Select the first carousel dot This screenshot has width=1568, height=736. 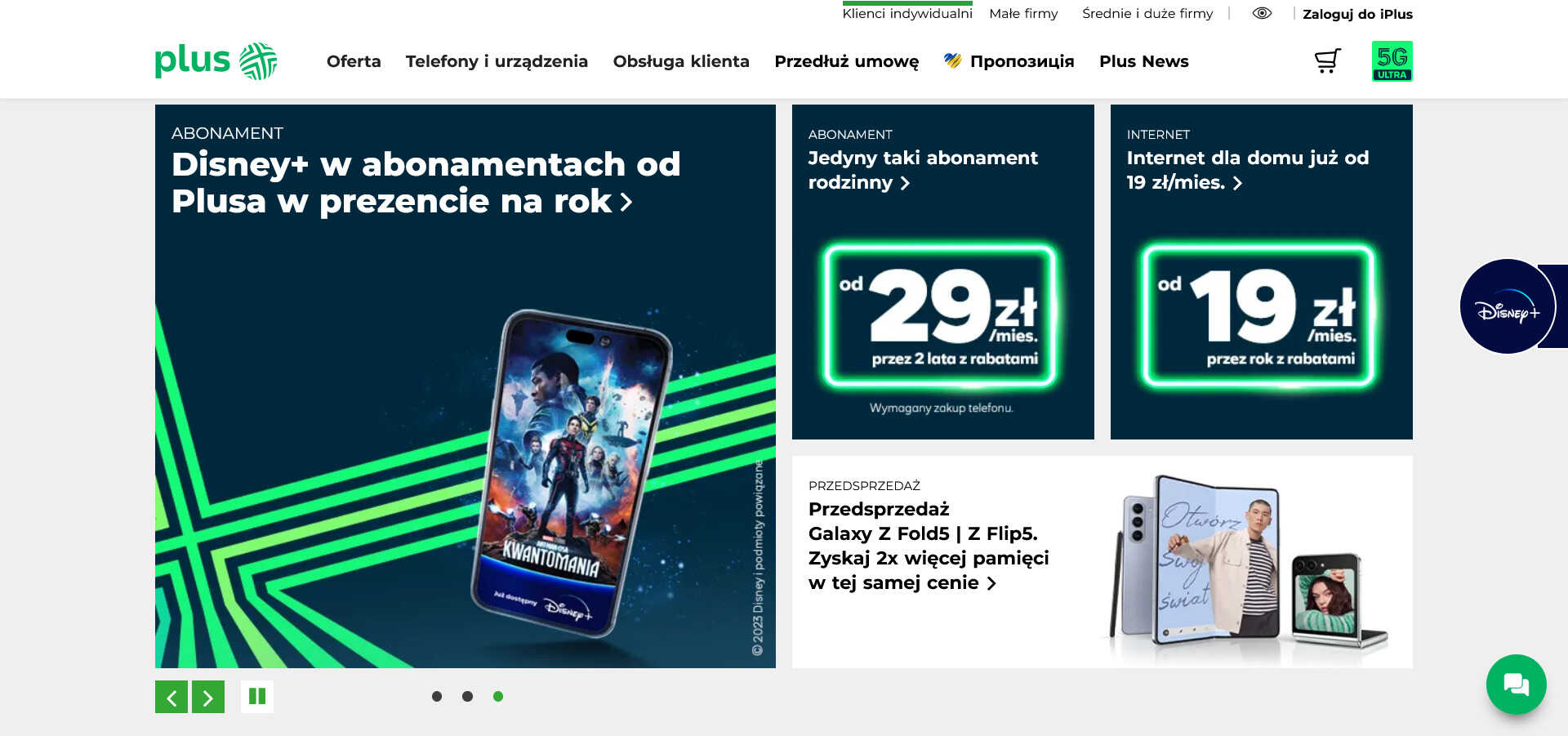(x=437, y=696)
